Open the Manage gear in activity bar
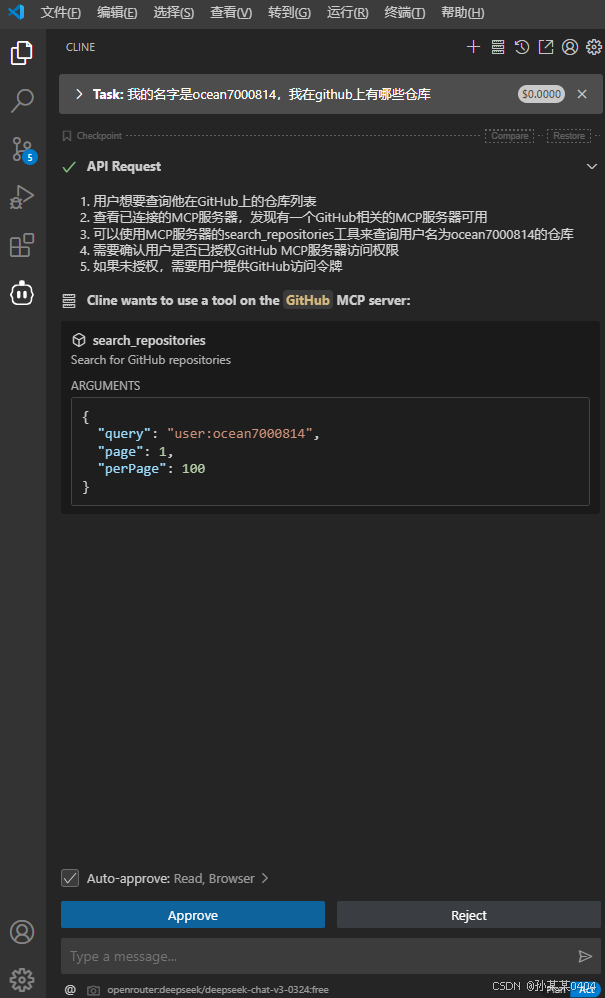This screenshot has height=998, width=605. [x=22, y=980]
